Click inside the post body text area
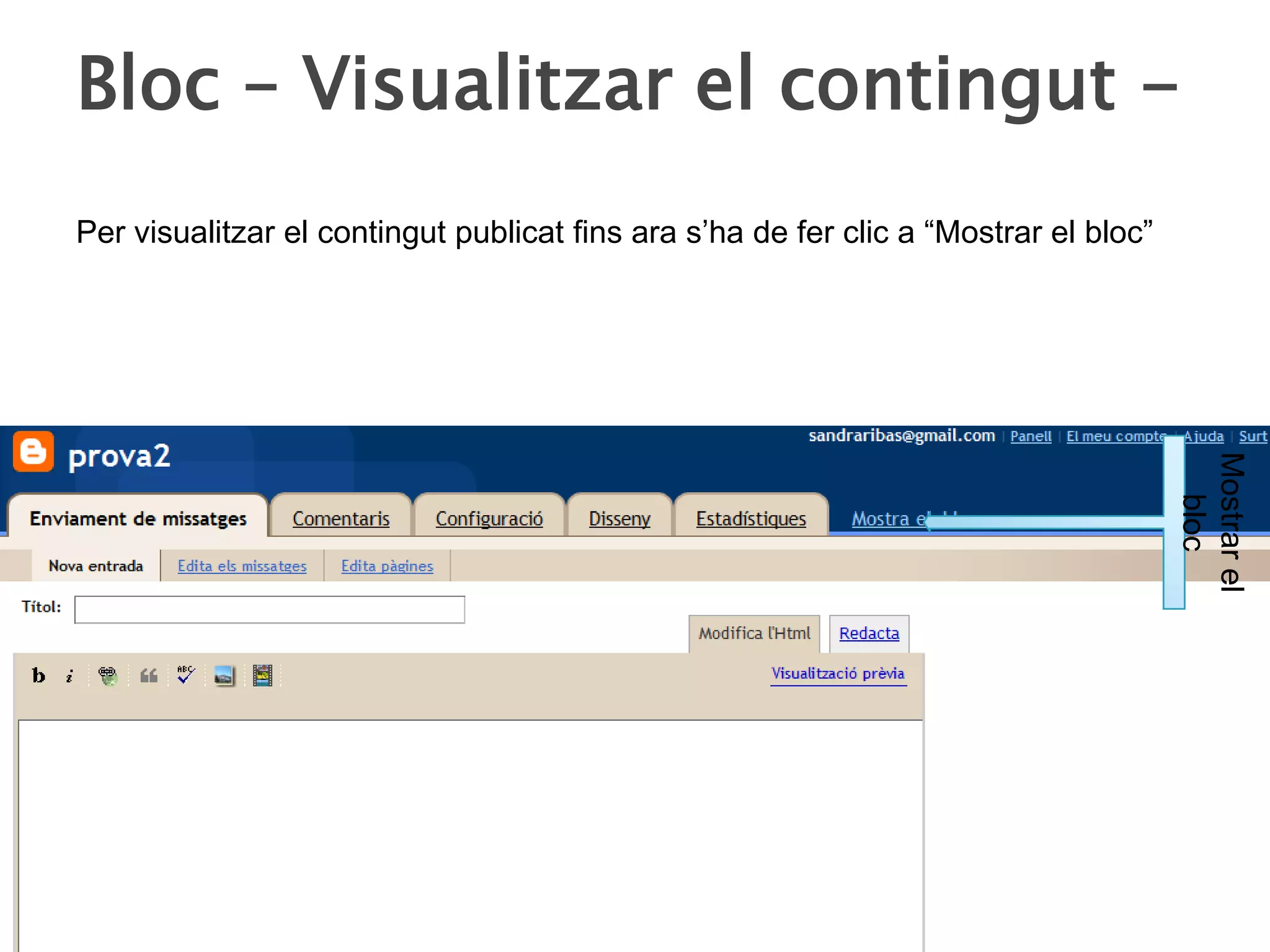 (x=471, y=835)
